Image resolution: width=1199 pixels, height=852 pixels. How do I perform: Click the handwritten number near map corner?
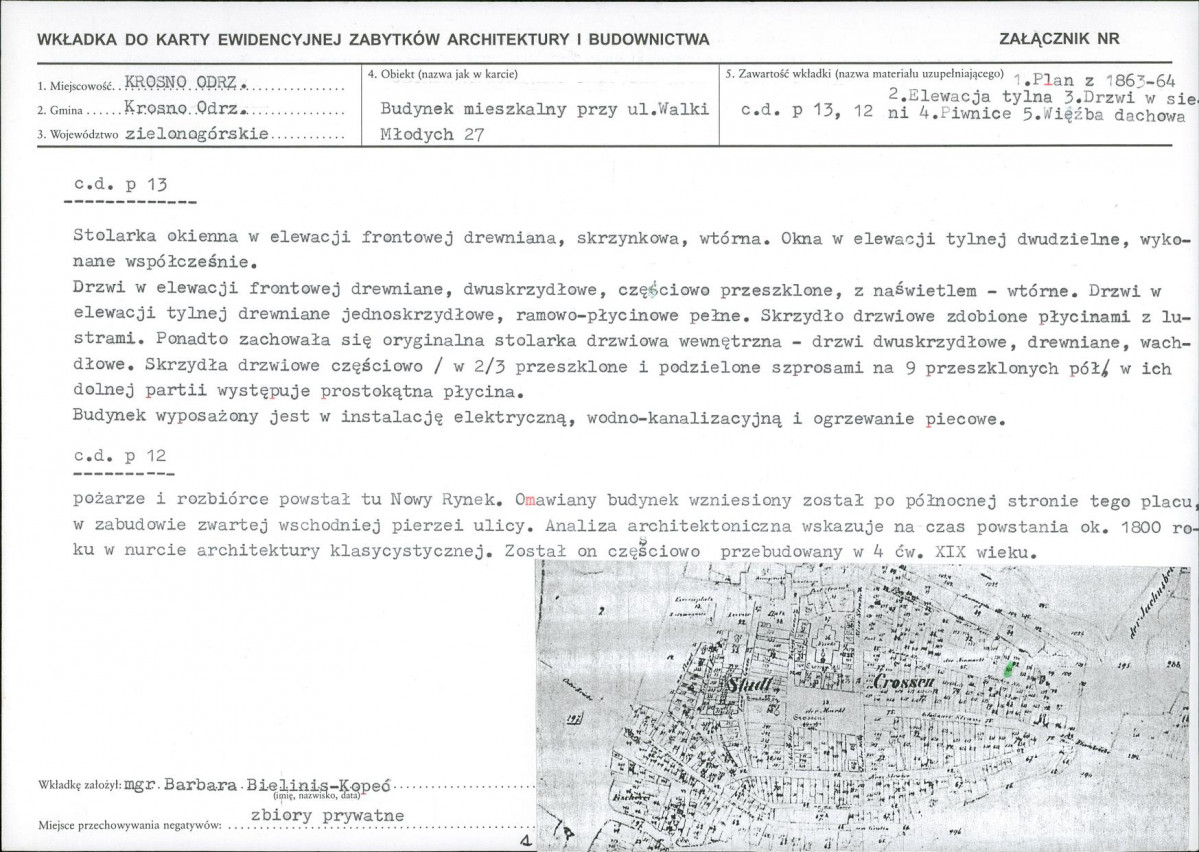pos(524,841)
